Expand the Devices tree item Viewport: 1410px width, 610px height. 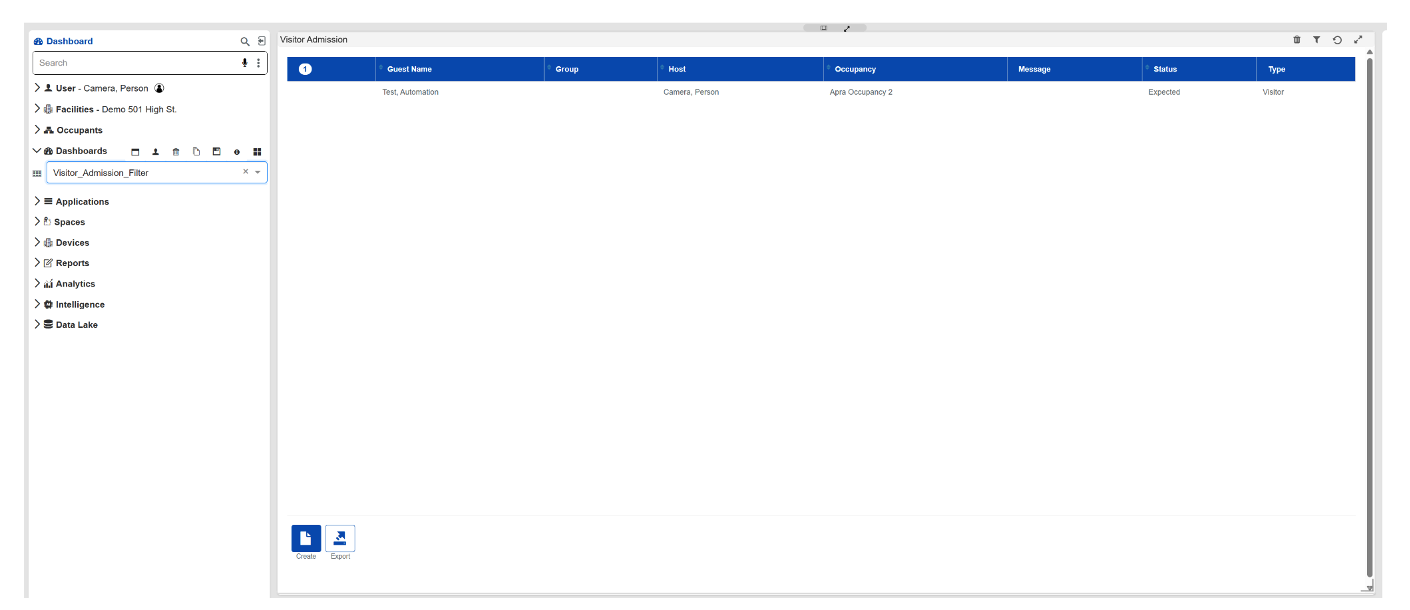(x=37, y=242)
